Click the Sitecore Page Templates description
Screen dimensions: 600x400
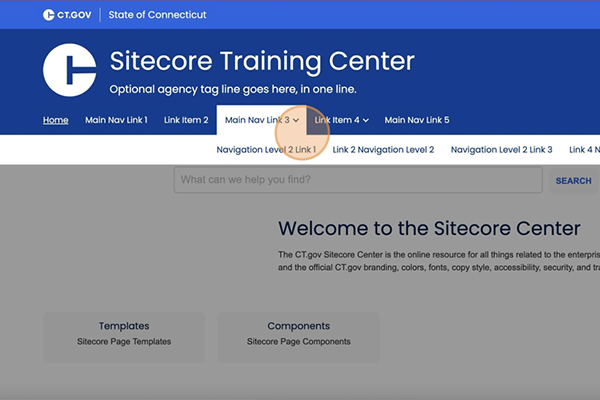coord(124,342)
